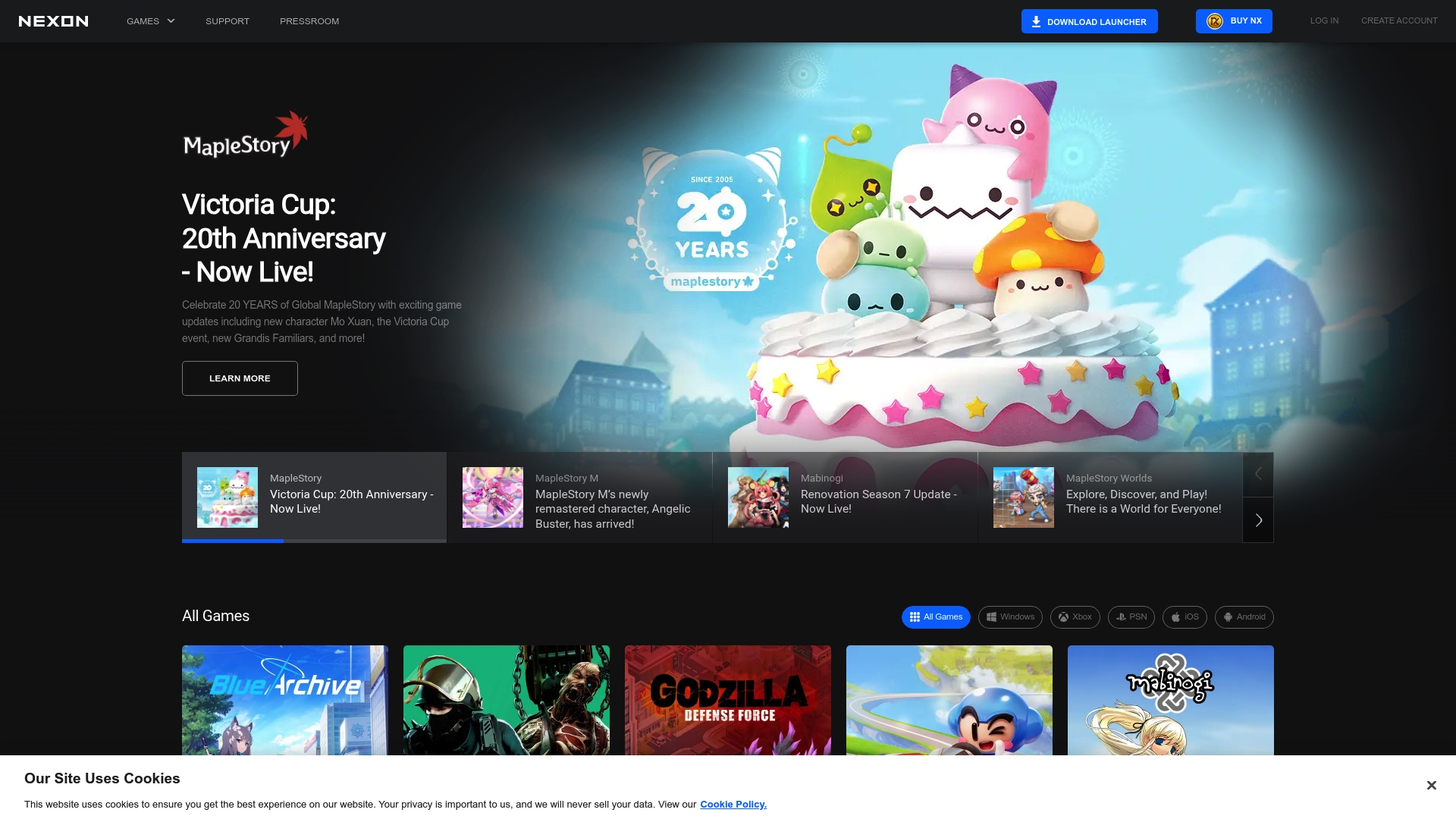Click the LEARN MORE button

pos(240,378)
